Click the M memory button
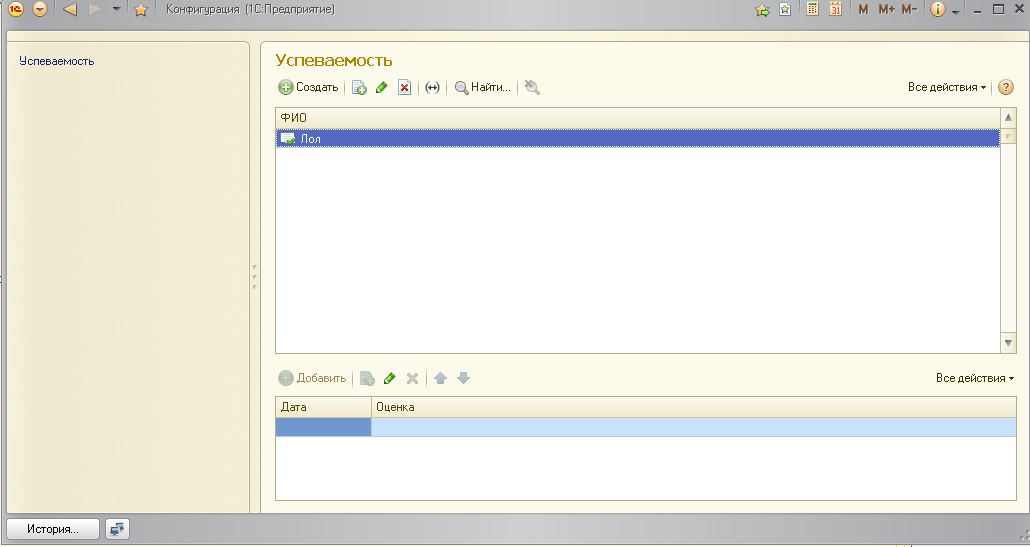This screenshot has height=547, width=1030. coord(863,9)
